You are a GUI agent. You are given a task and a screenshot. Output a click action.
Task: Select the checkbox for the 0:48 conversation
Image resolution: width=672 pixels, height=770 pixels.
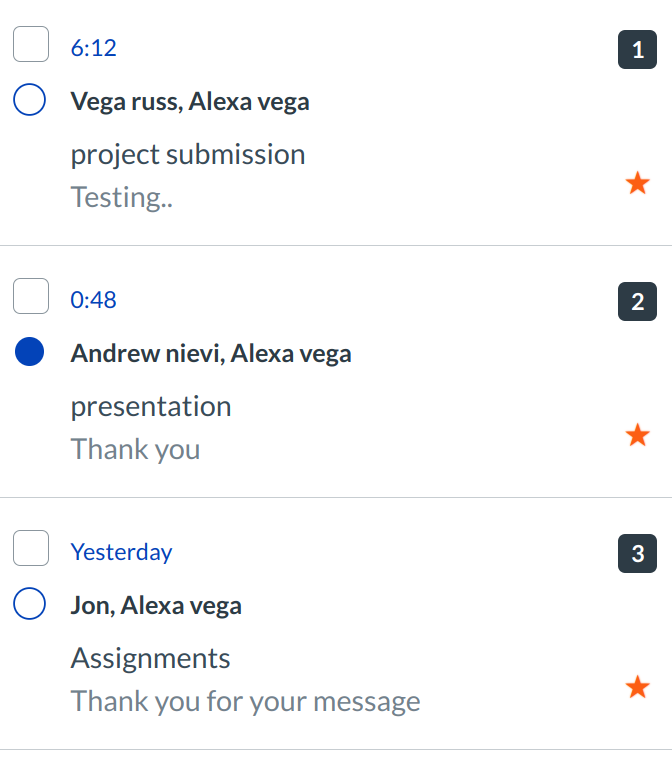click(x=31, y=297)
